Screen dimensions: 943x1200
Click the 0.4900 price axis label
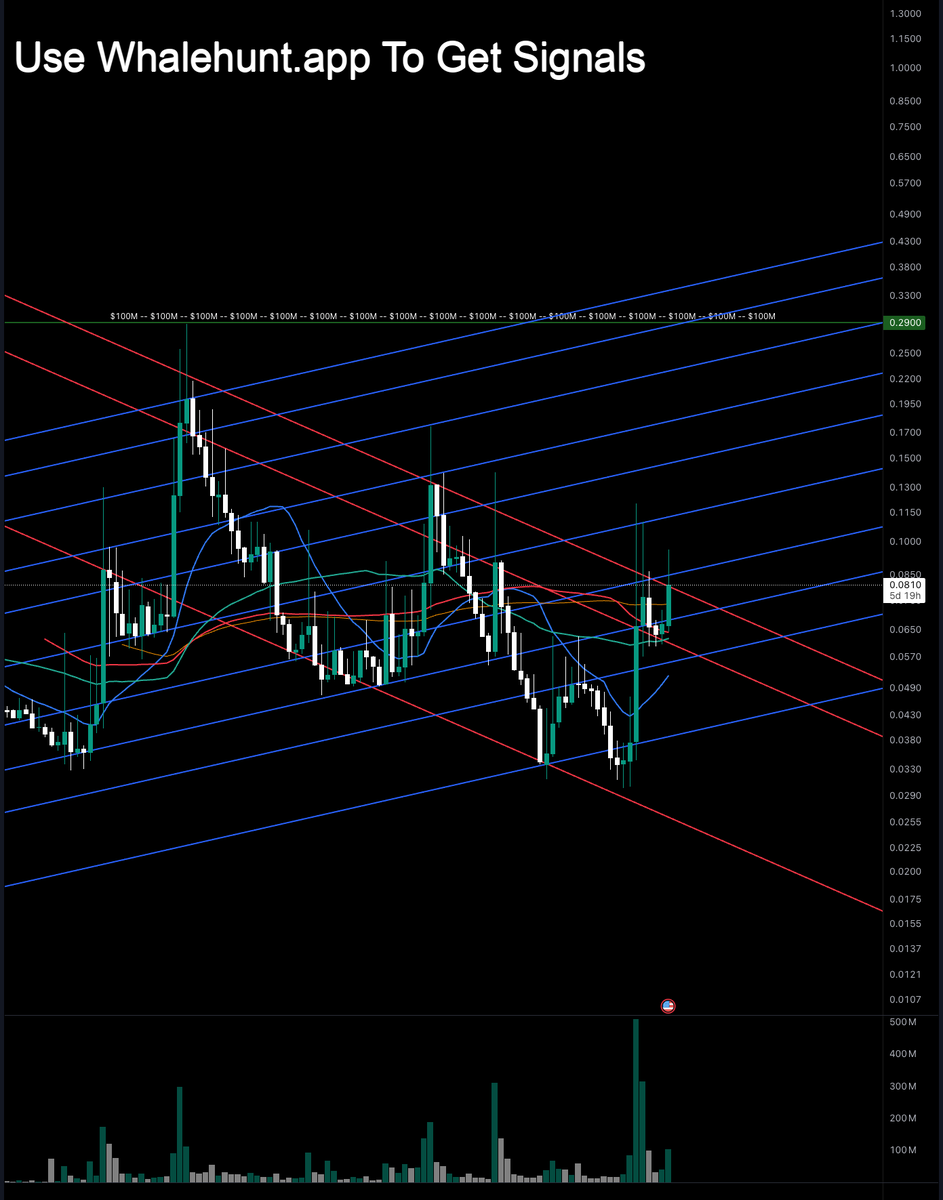tap(905, 215)
